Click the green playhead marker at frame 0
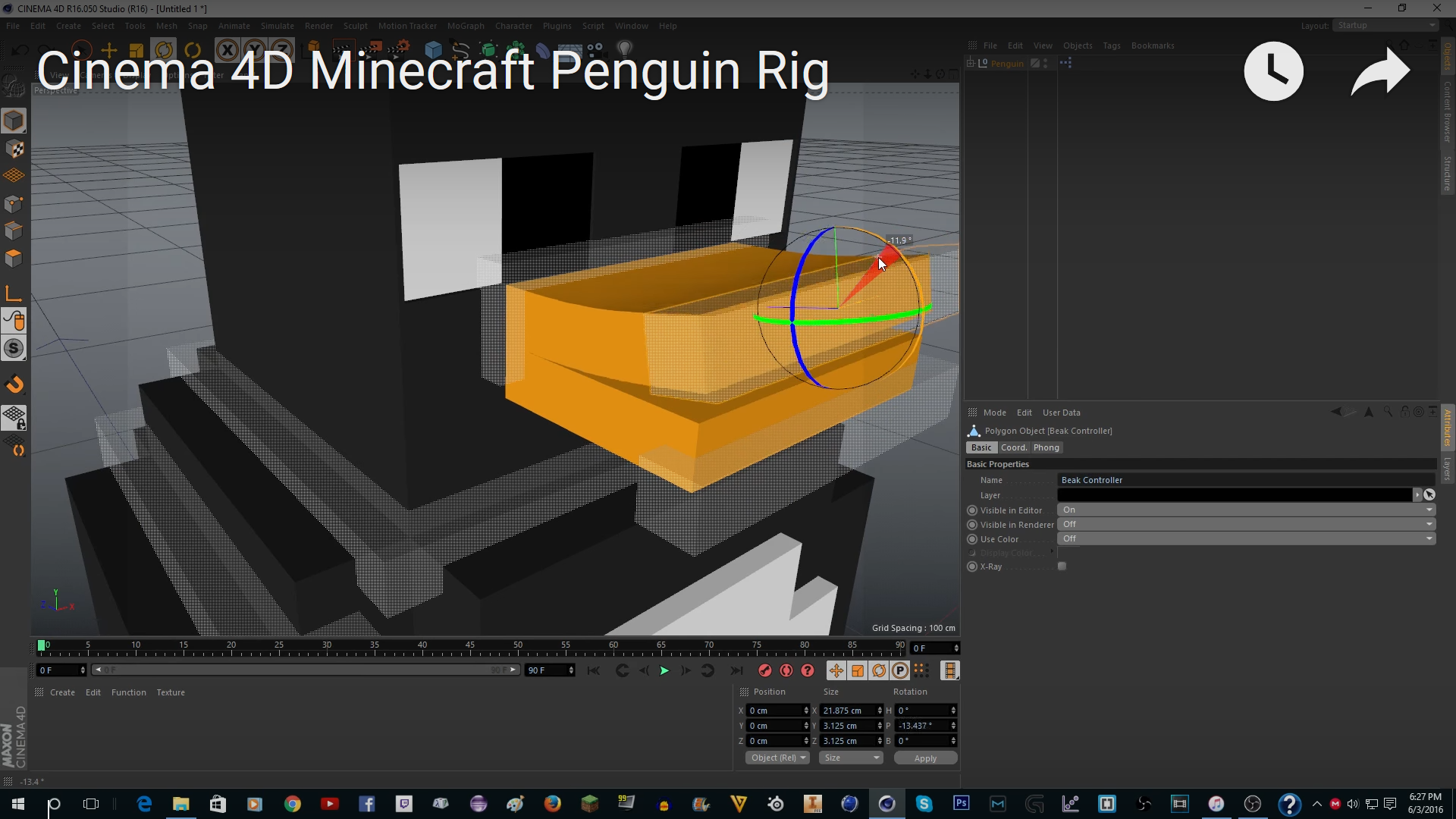The height and width of the screenshot is (819, 1456). click(x=41, y=645)
